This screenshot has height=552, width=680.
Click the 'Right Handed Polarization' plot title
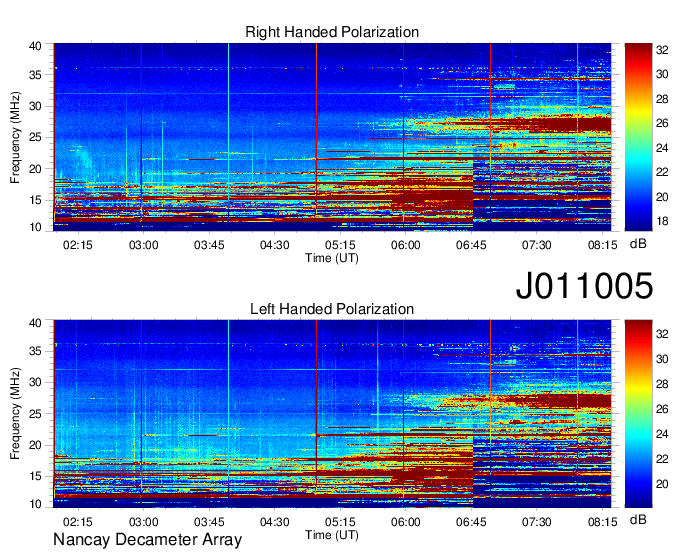coord(332,32)
